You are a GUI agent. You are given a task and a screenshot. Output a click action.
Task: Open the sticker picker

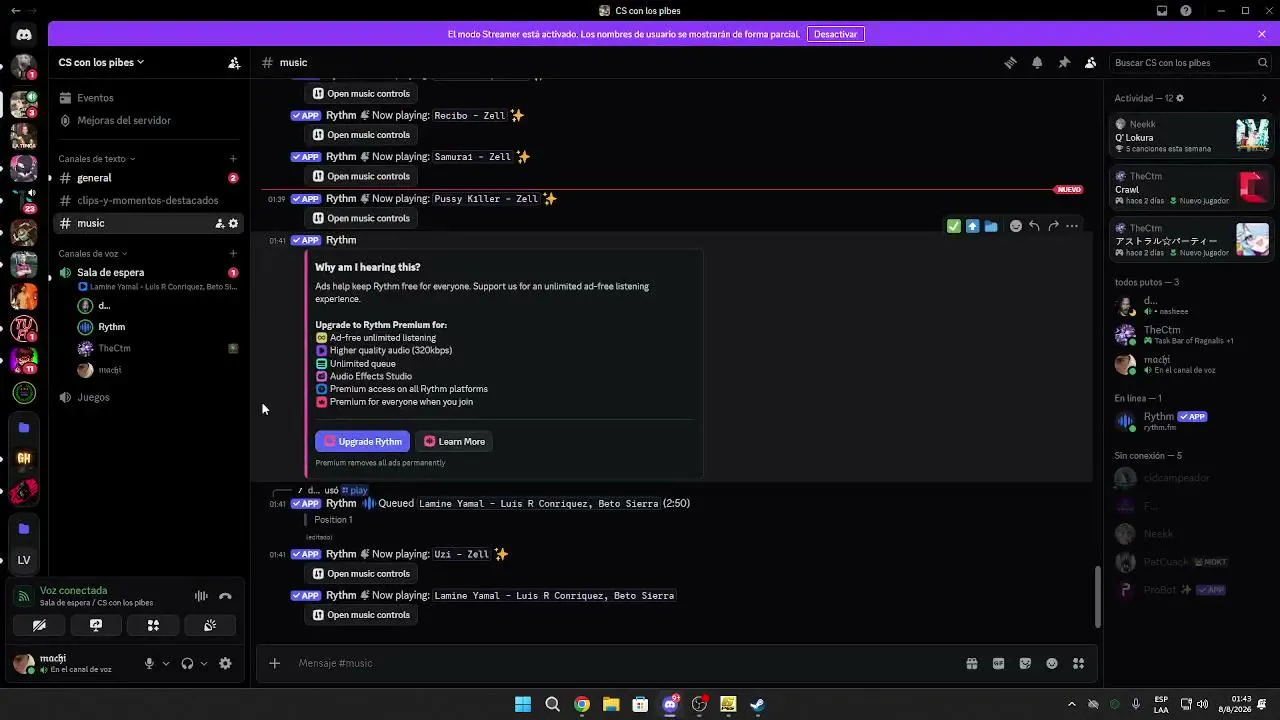(1025, 663)
